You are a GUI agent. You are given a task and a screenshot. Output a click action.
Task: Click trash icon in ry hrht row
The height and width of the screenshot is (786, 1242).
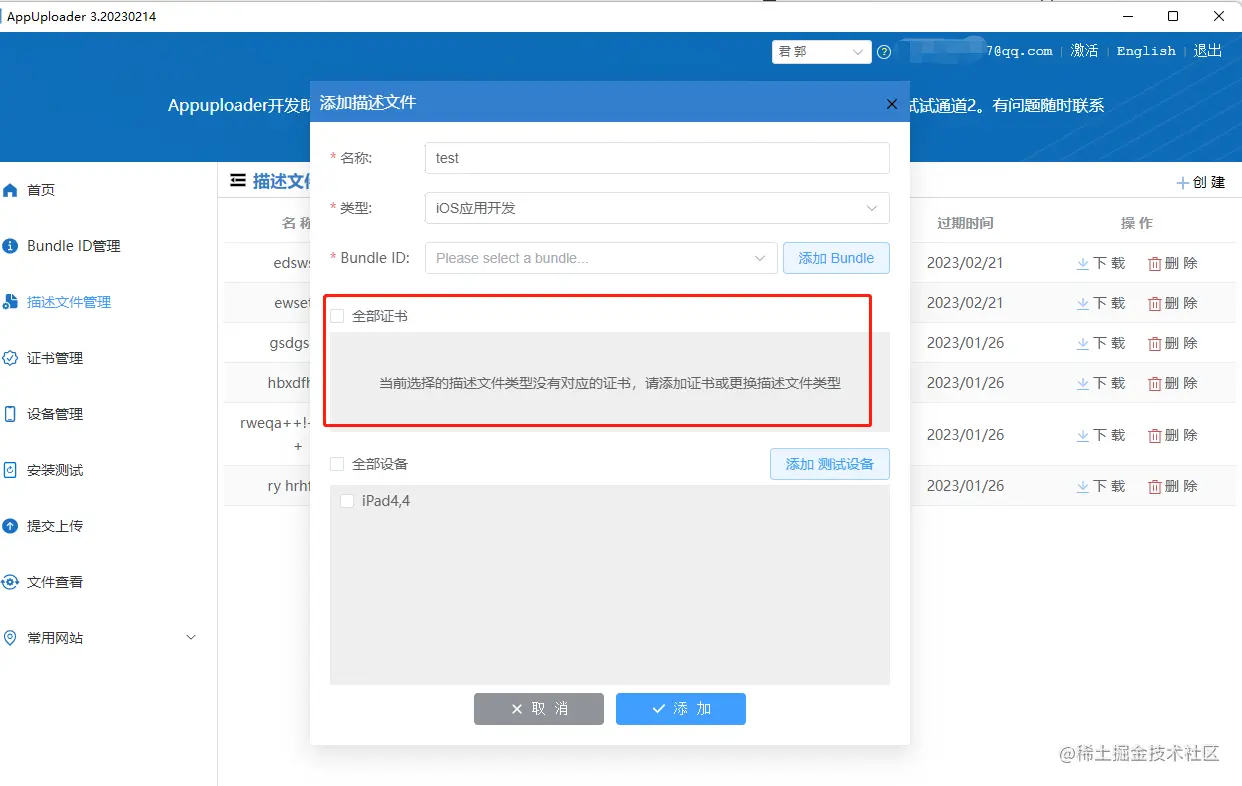(x=1155, y=486)
